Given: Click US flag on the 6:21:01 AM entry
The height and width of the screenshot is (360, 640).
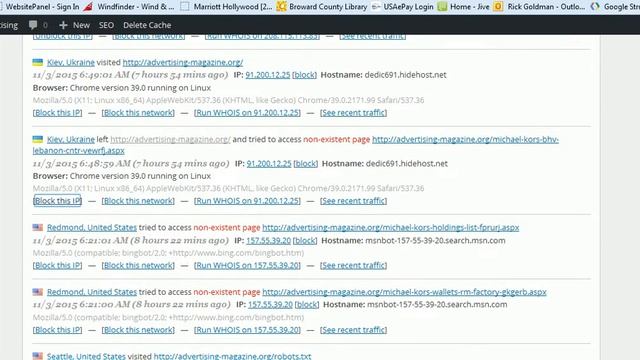Looking at the screenshot, I should 38,227.
